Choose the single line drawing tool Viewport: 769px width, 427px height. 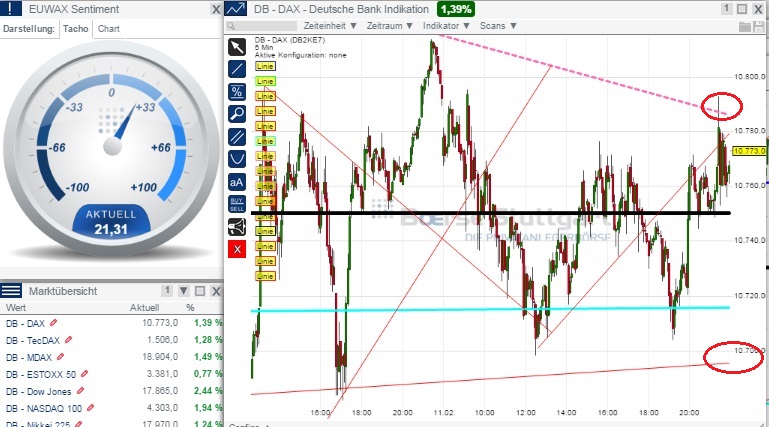237,69
